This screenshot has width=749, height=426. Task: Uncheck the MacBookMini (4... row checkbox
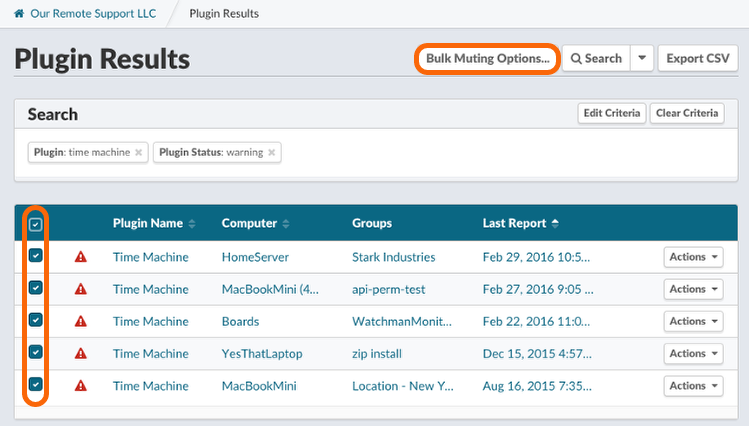[36, 288]
